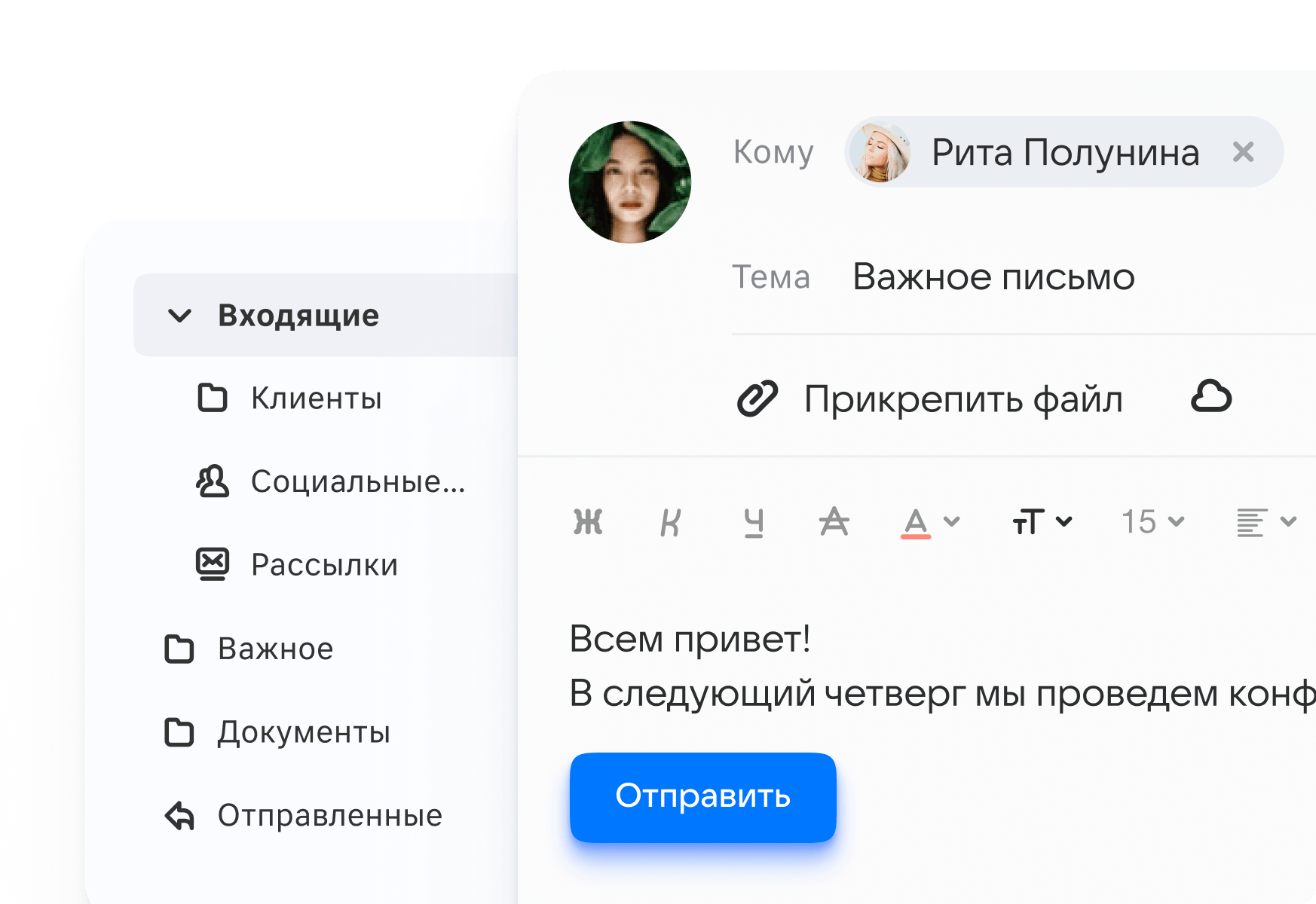Click the Социальные group icon
Screen dimensions: 1316x904
coord(211,482)
